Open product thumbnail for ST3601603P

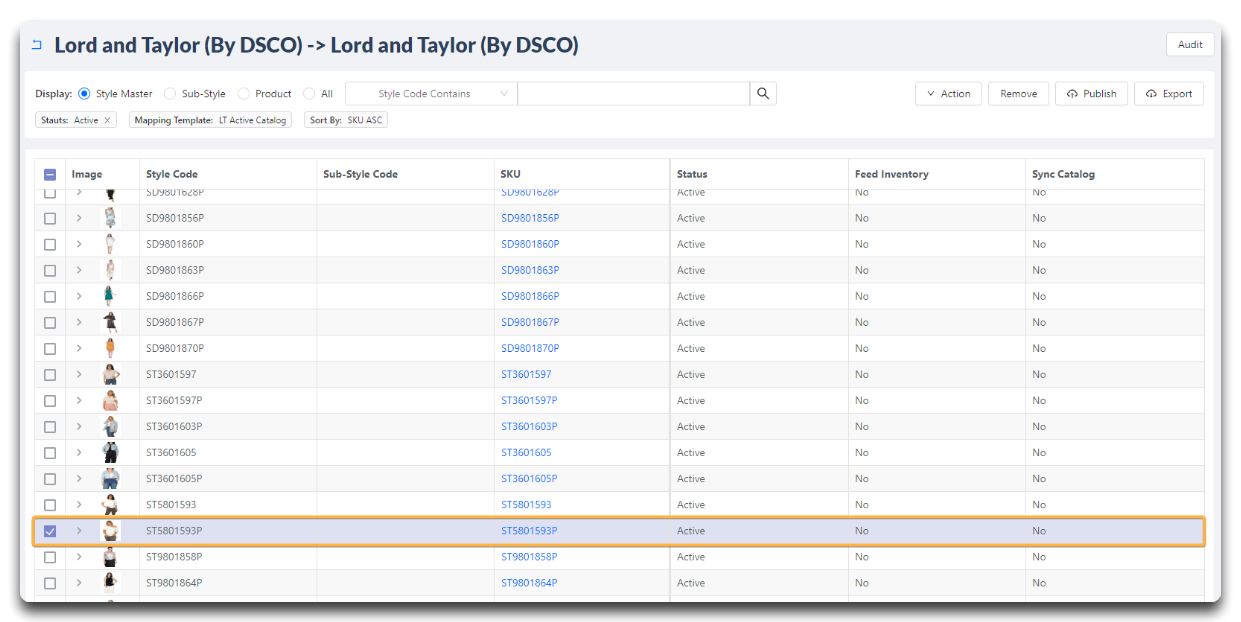[110, 426]
